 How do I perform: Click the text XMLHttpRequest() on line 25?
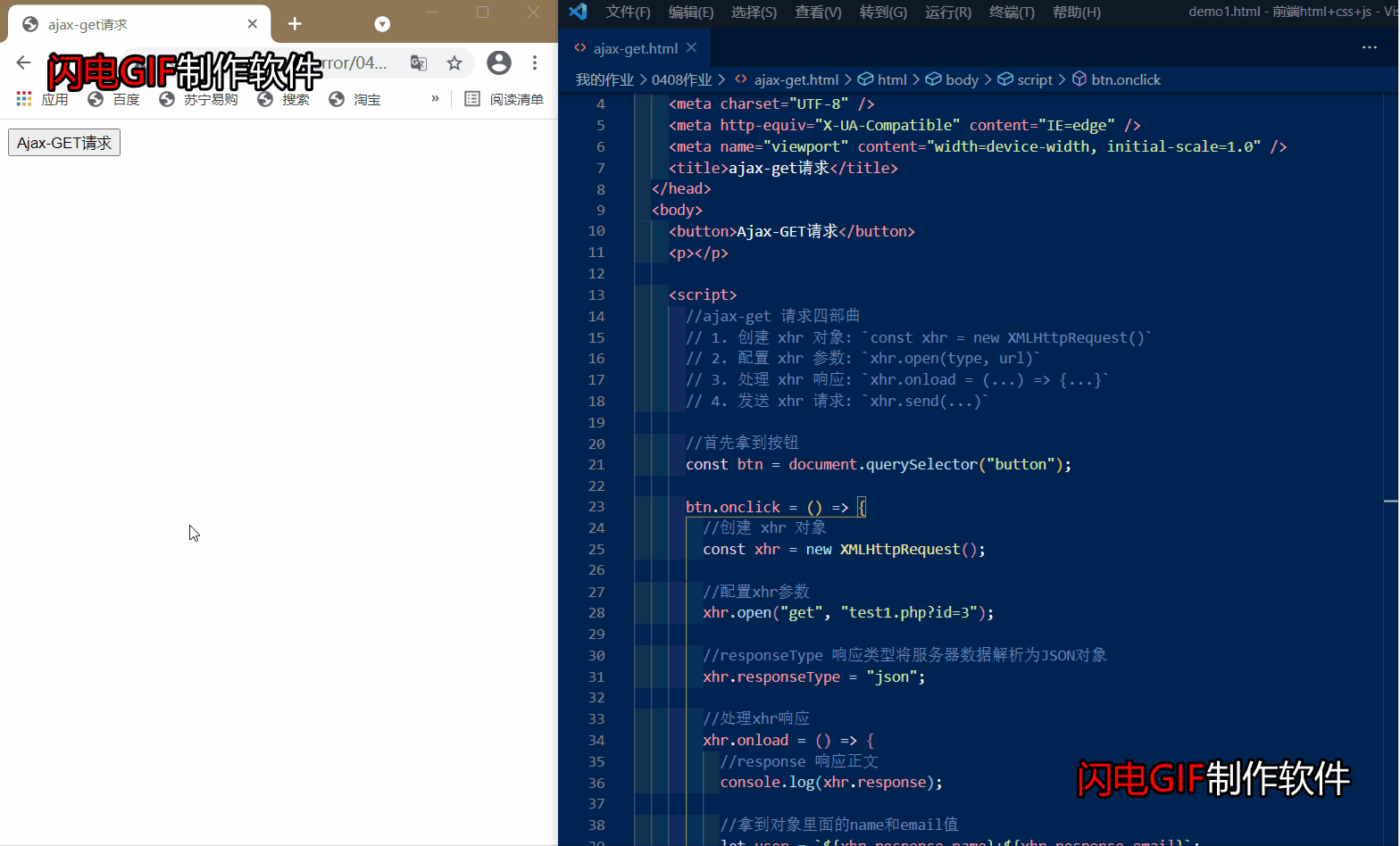tap(909, 550)
